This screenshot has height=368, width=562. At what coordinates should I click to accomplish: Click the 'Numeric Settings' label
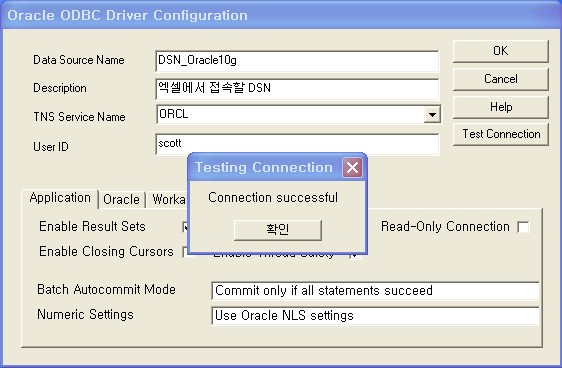[85, 314]
